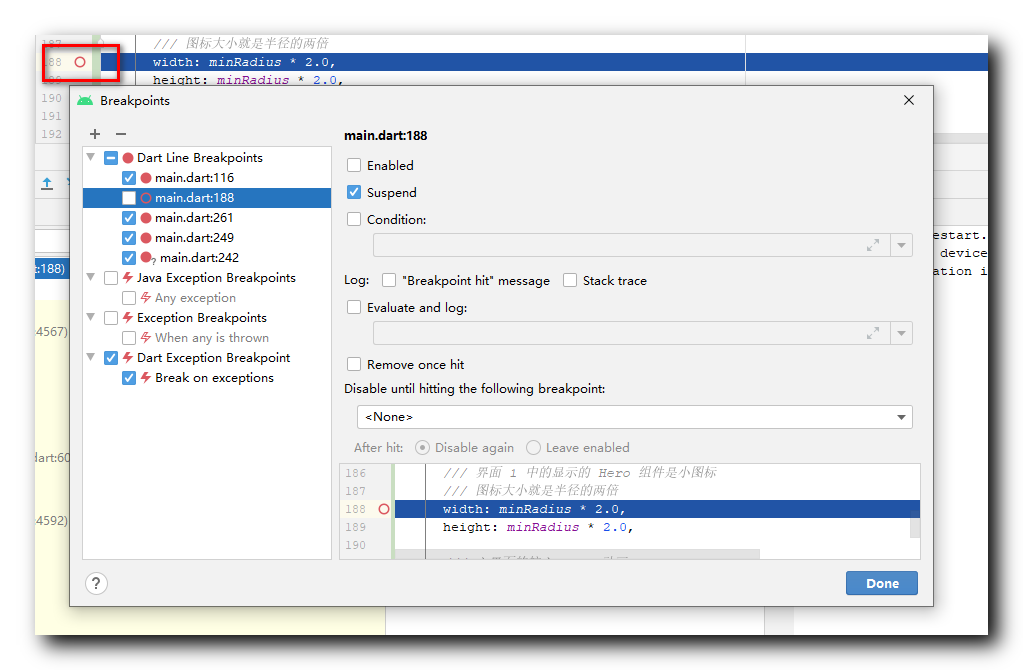Uncheck Dart Exception Breakpoint group checkbox
The image size is (1023, 670).
(111, 358)
